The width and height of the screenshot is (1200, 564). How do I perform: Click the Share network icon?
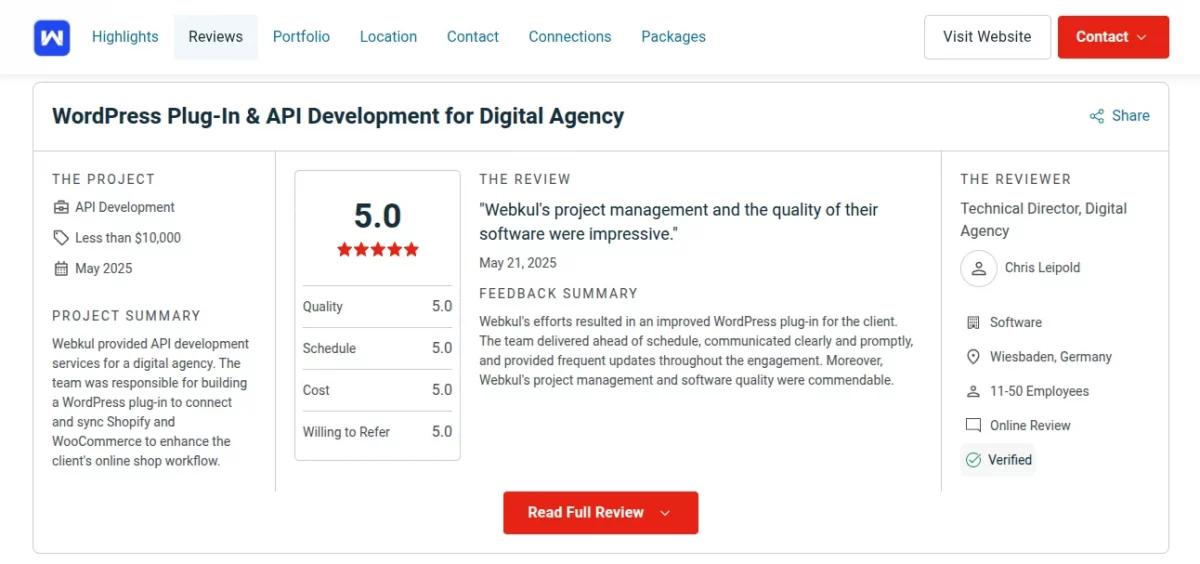(1097, 116)
